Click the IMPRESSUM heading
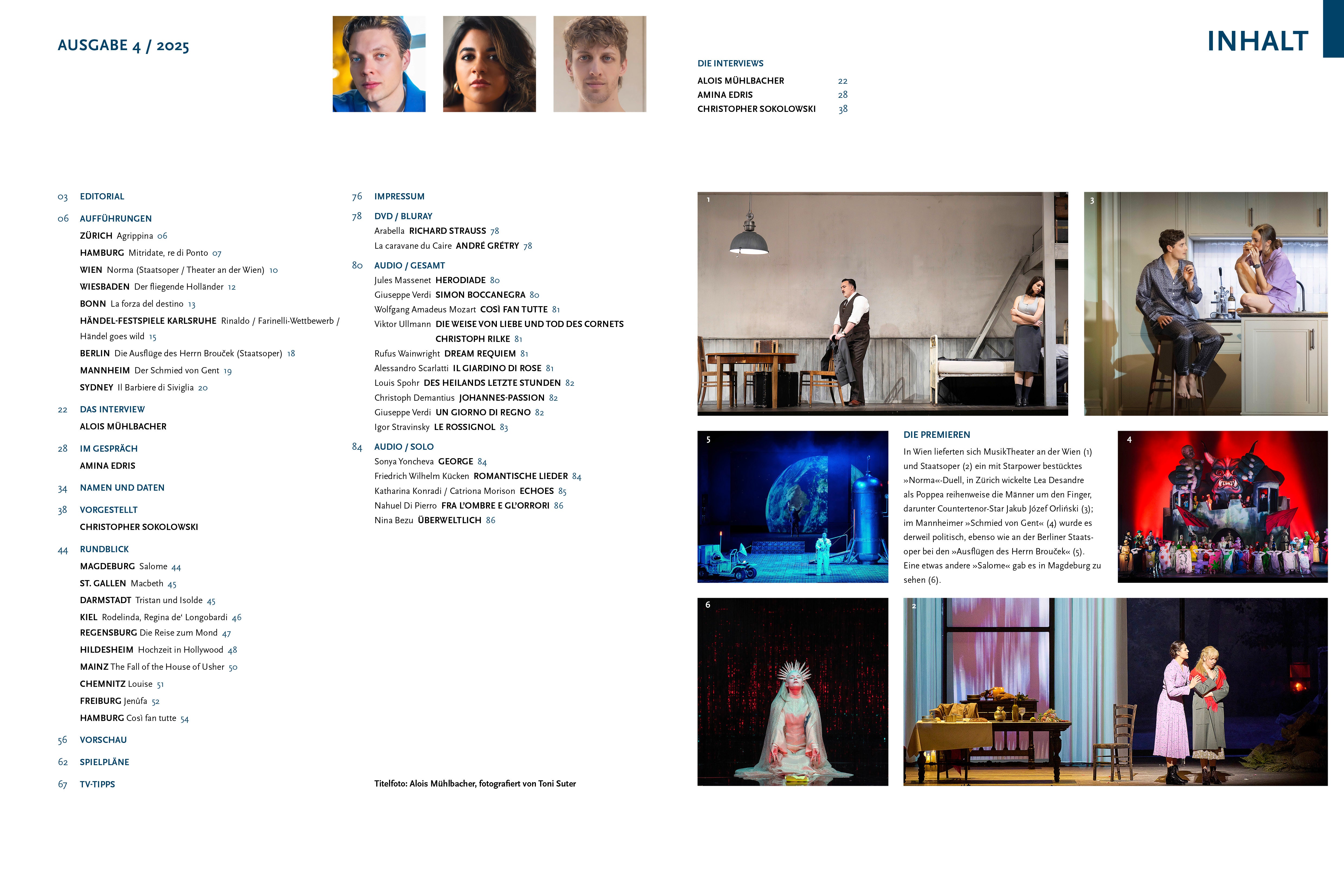Viewport: 1344px width, 896px height. (x=399, y=197)
